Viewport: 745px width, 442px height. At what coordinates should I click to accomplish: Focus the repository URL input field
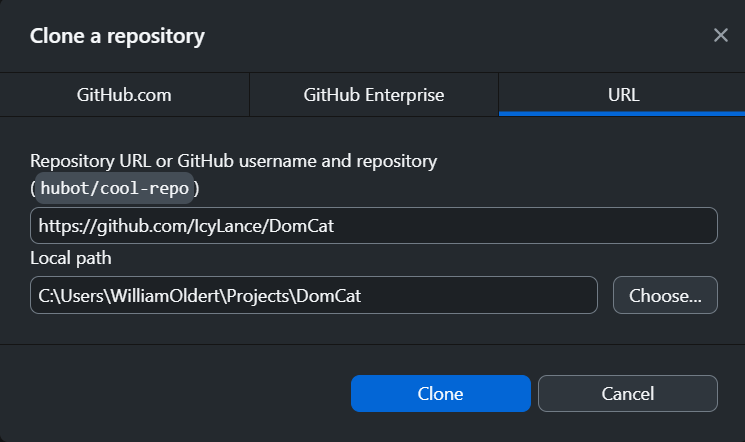[373, 226]
